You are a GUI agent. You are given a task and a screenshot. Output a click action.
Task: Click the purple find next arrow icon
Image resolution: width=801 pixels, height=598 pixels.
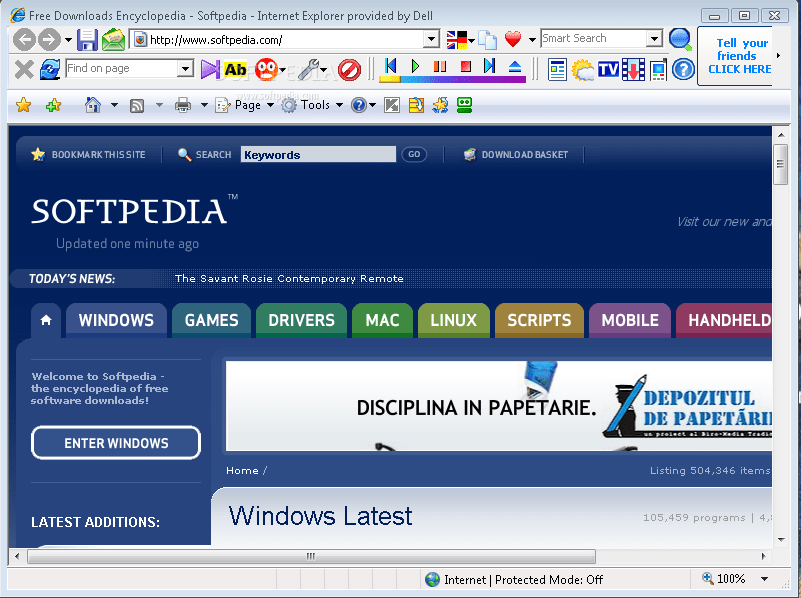[209, 69]
